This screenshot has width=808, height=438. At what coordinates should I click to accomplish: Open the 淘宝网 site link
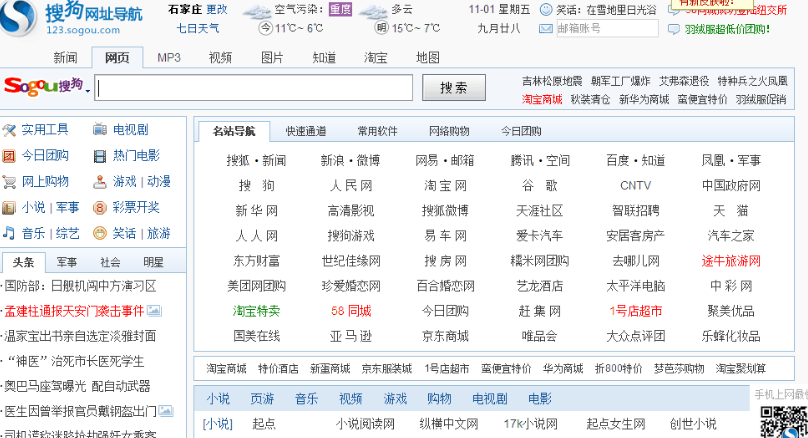tap(445, 186)
